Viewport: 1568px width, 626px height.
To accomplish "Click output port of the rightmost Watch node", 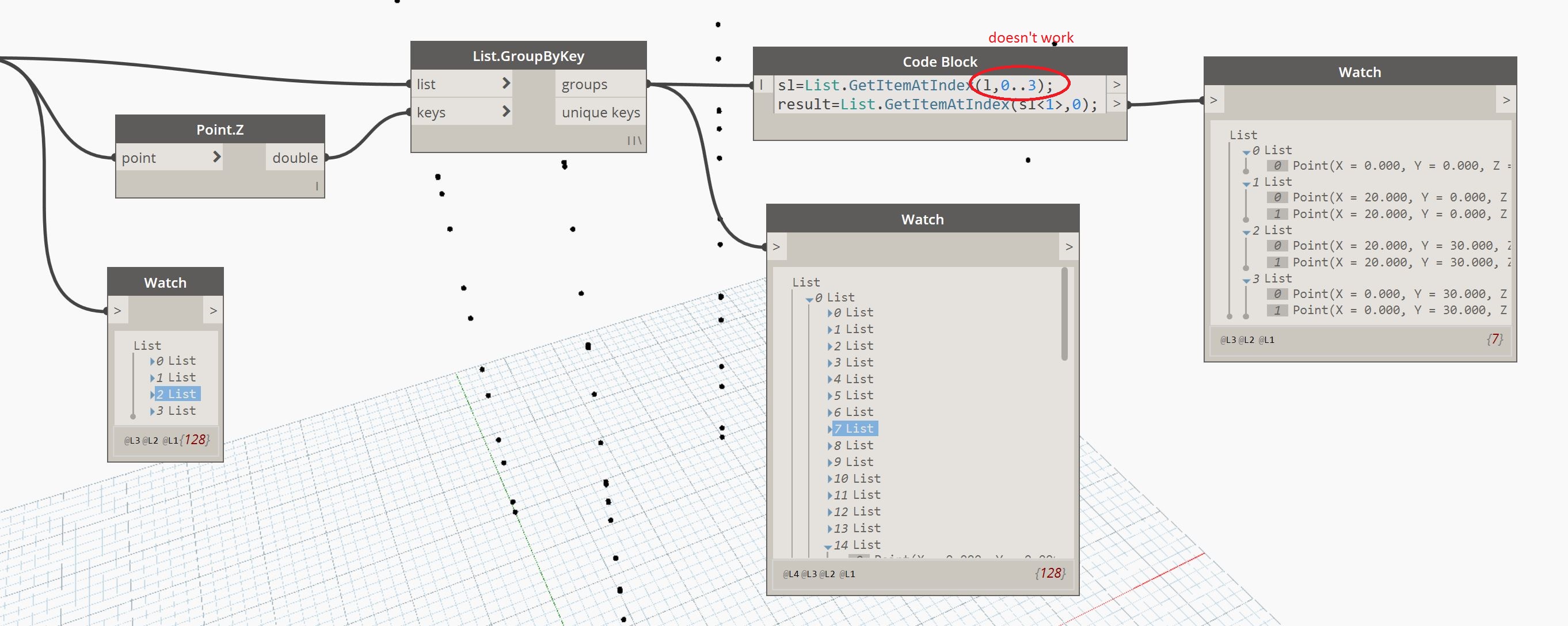I will (1506, 100).
